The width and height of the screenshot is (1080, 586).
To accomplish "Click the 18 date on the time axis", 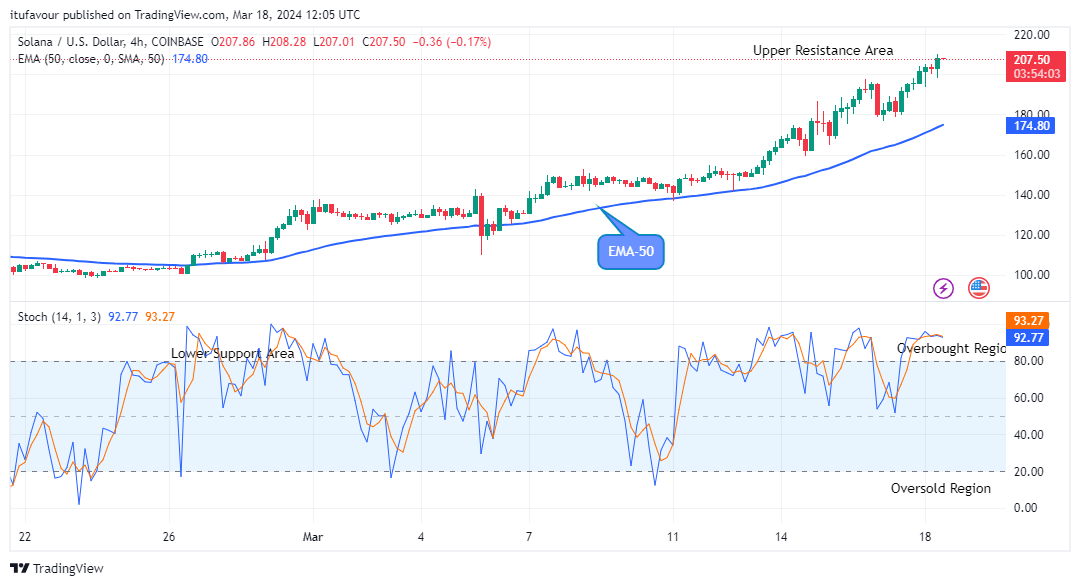I will pyautogui.click(x=924, y=537).
